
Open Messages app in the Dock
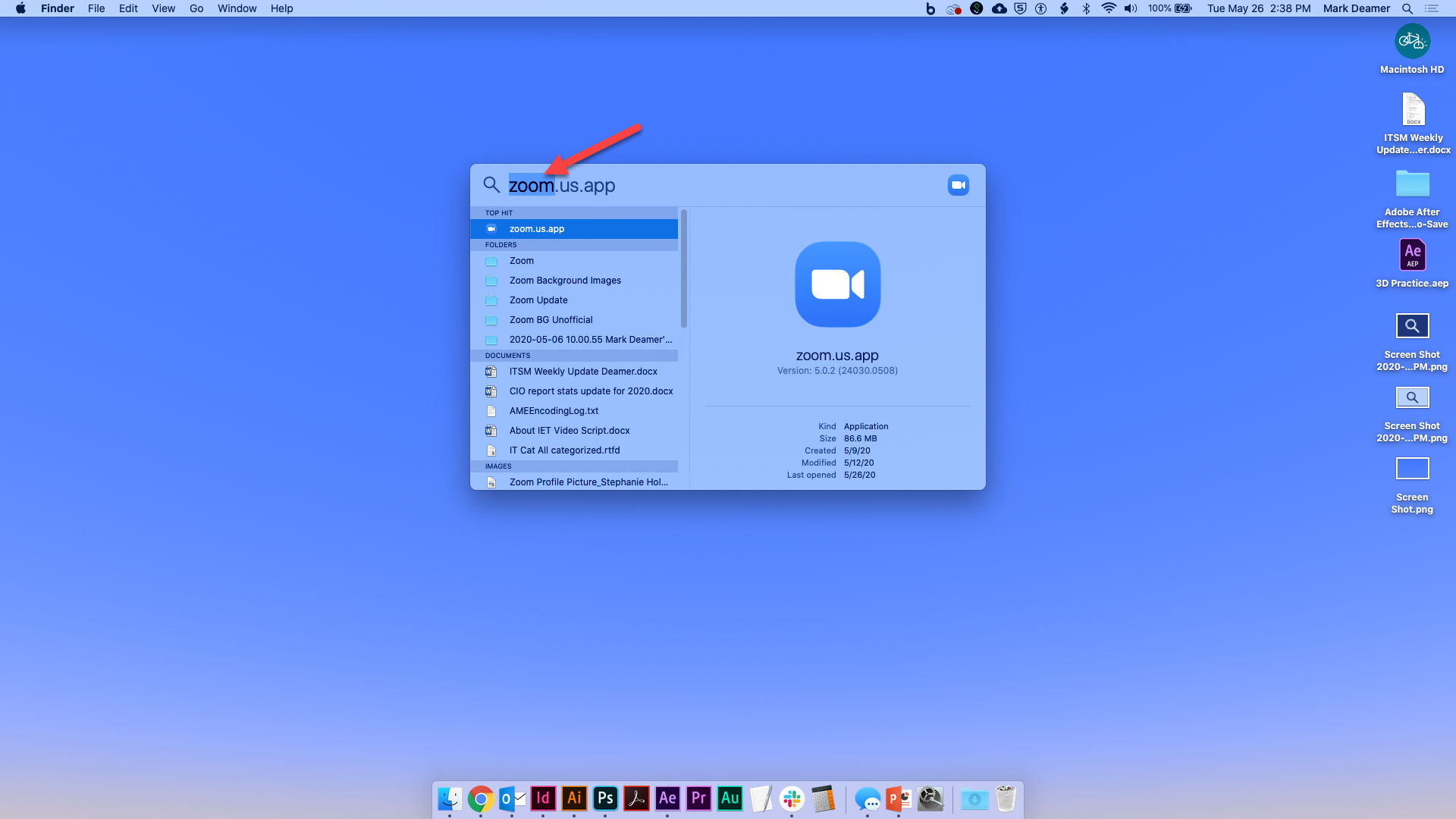pos(868,799)
